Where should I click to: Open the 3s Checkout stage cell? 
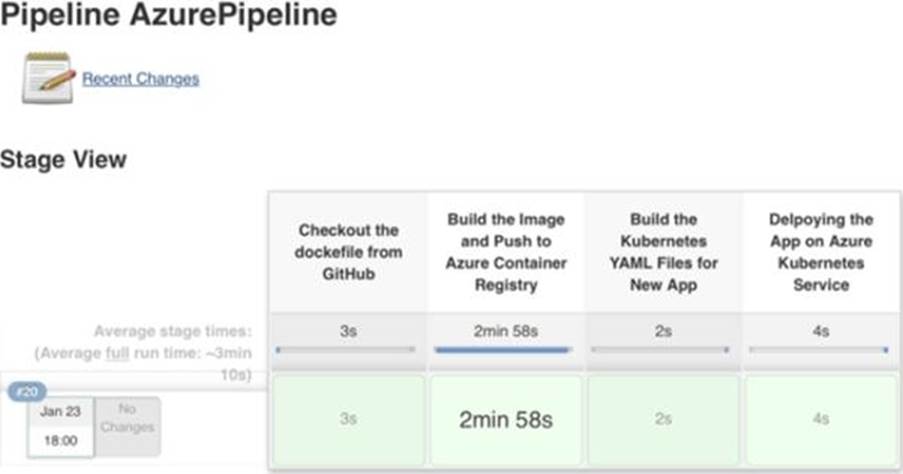click(348, 419)
